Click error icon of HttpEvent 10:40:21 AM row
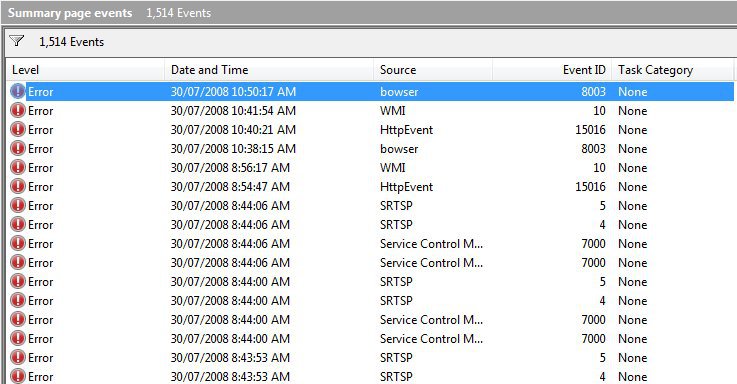Viewport: 737px width, 384px height. pos(17,129)
